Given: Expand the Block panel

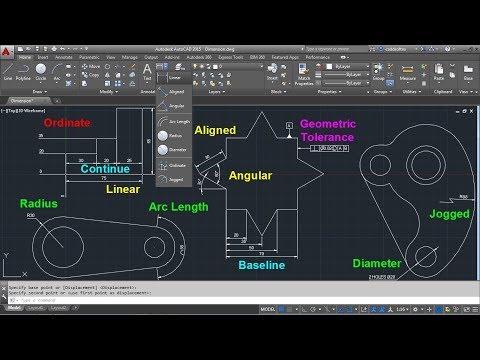Looking at the screenshot, I should tap(278, 92).
